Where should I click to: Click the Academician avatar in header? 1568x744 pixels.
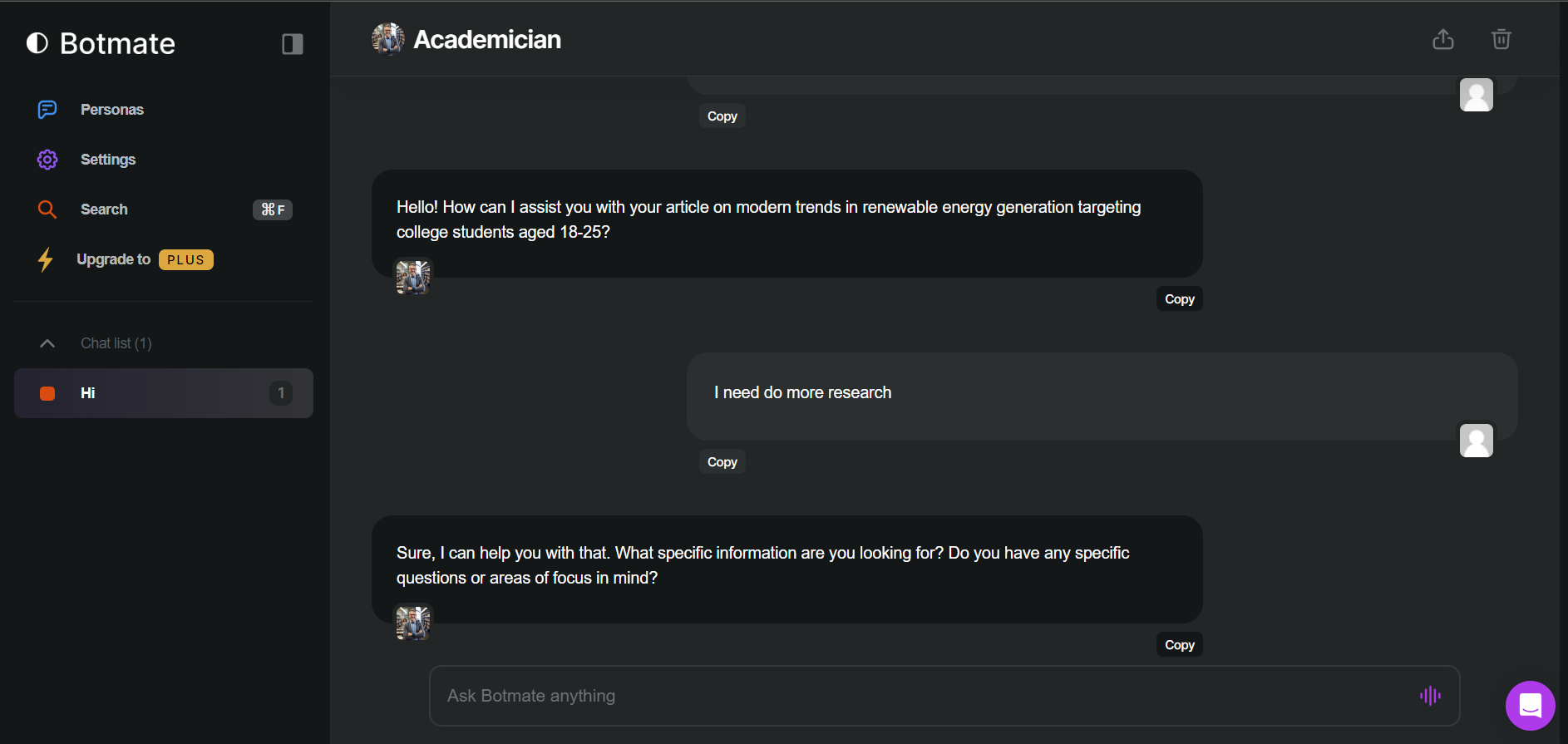388,39
